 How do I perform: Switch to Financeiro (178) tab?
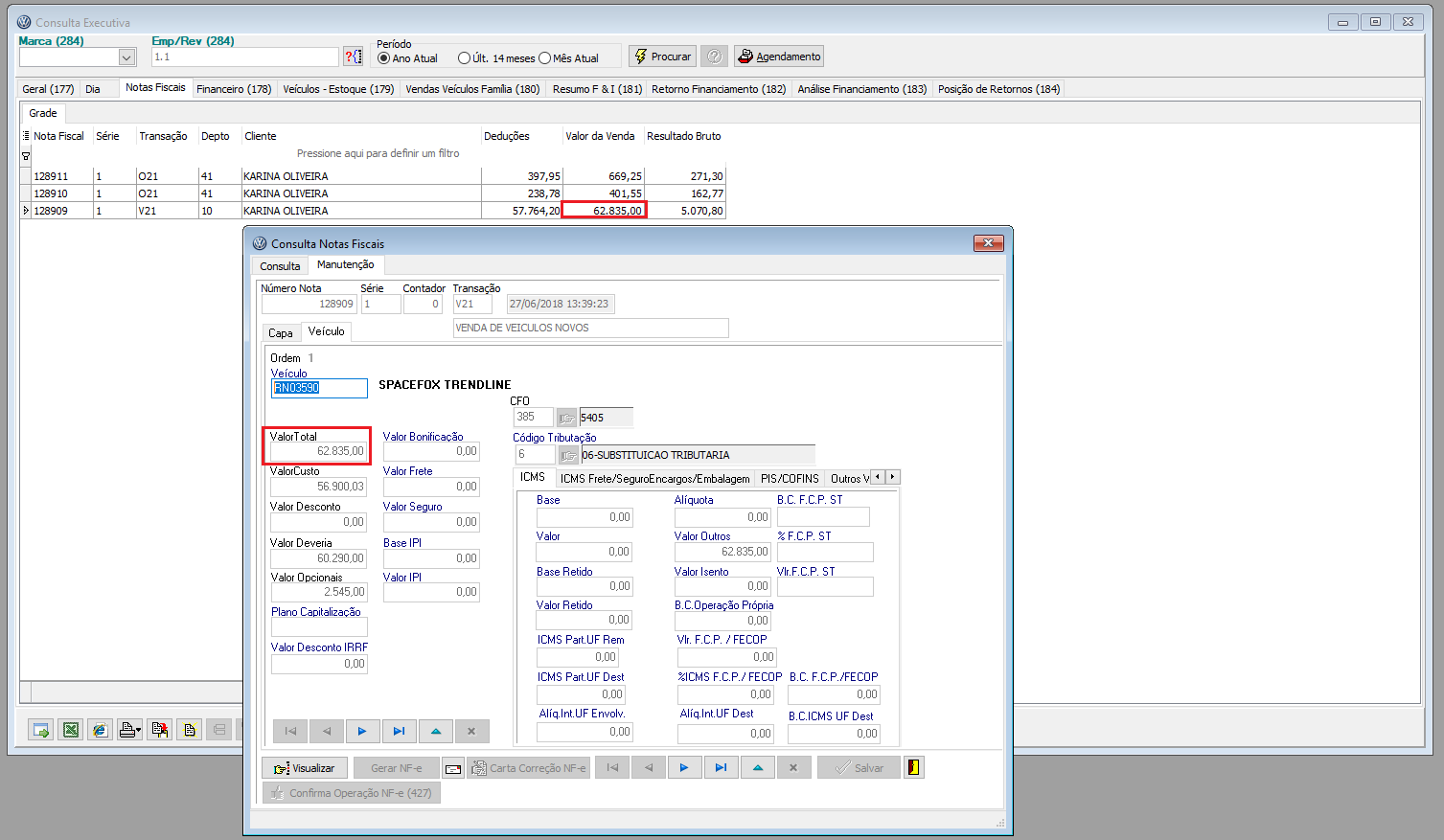(x=234, y=89)
